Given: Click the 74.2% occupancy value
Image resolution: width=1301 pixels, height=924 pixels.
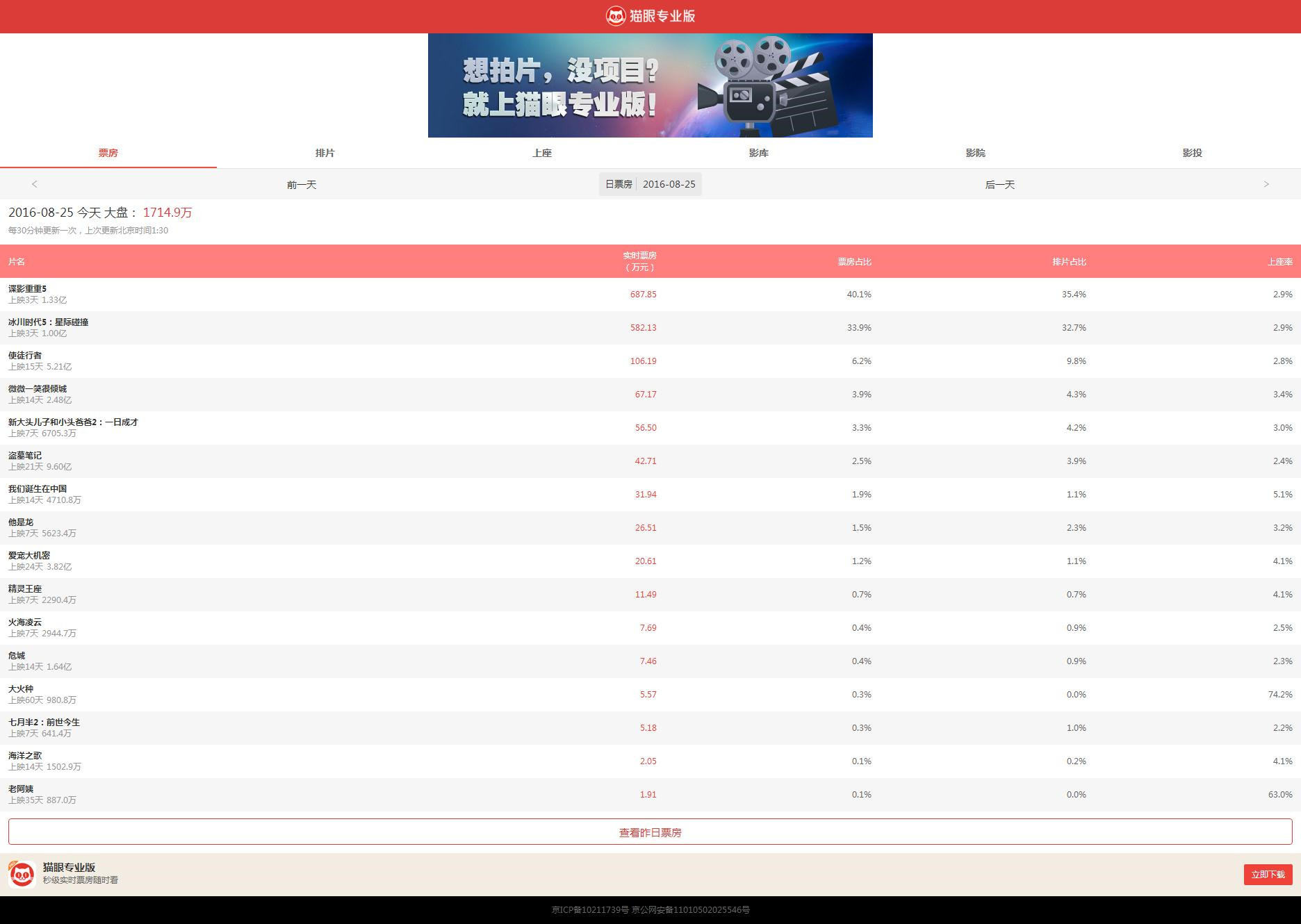Looking at the screenshot, I should pyautogui.click(x=1280, y=694).
